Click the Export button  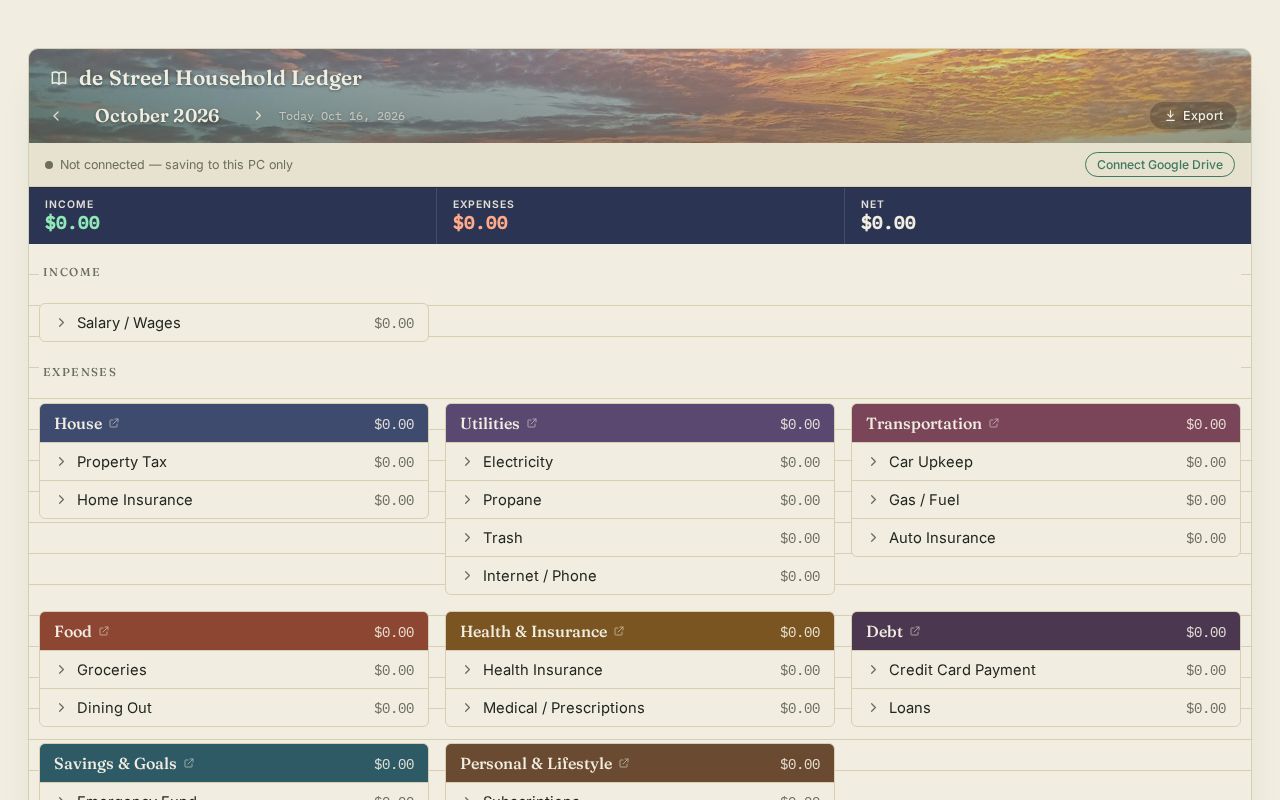pyautogui.click(x=1193, y=116)
